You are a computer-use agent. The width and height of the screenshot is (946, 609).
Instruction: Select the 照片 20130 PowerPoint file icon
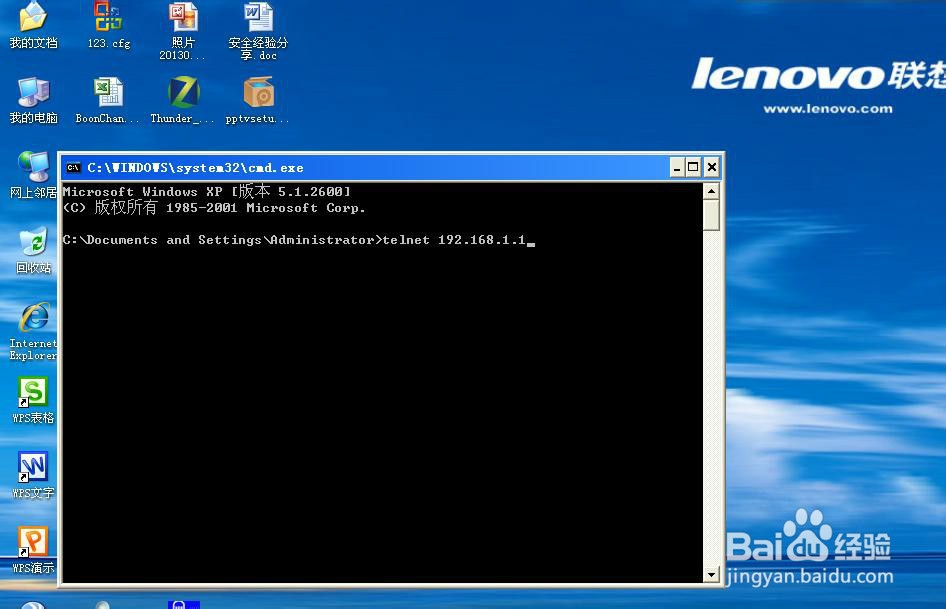183,17
